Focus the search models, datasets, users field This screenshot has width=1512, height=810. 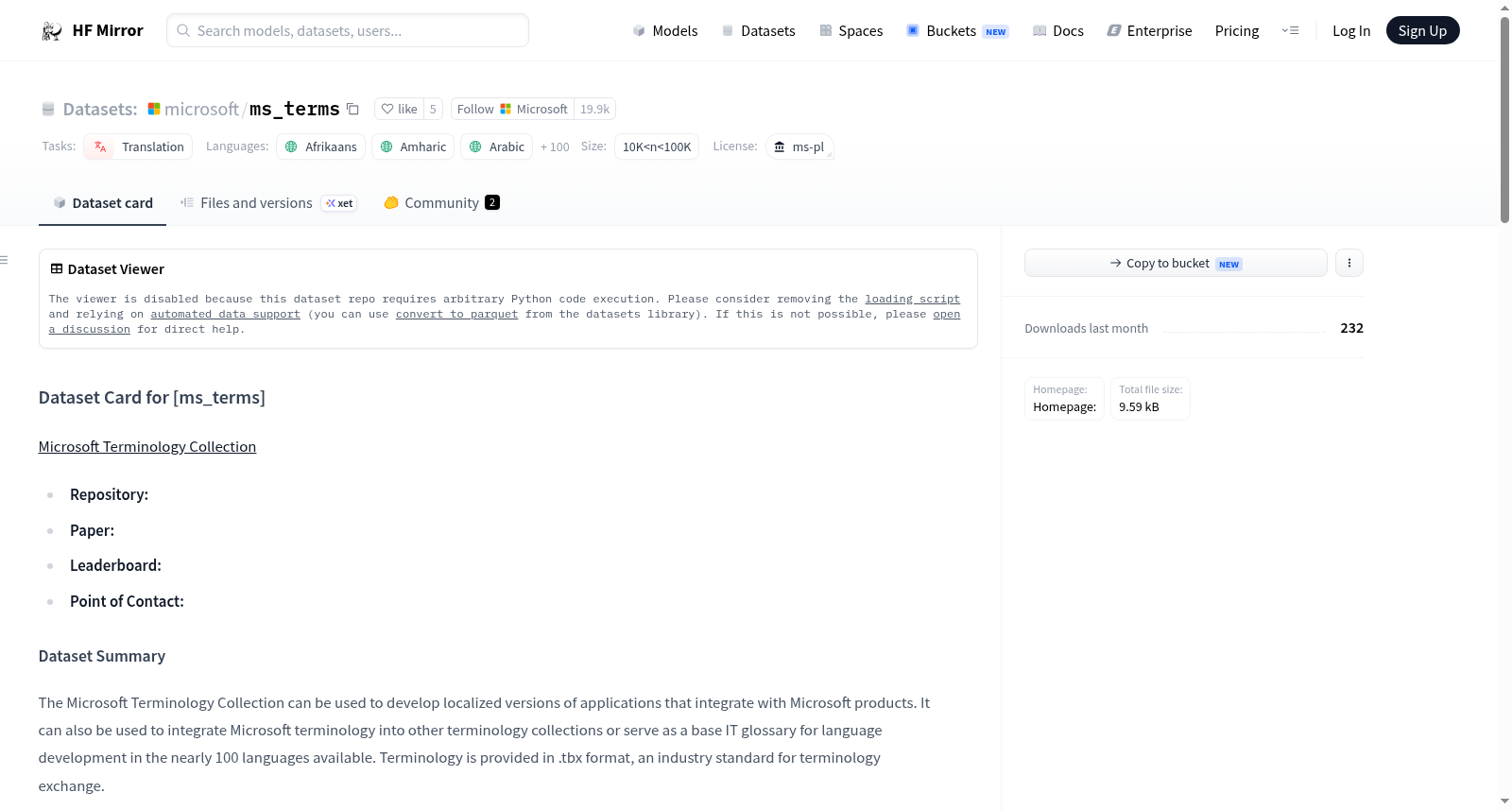pos(348,30)
